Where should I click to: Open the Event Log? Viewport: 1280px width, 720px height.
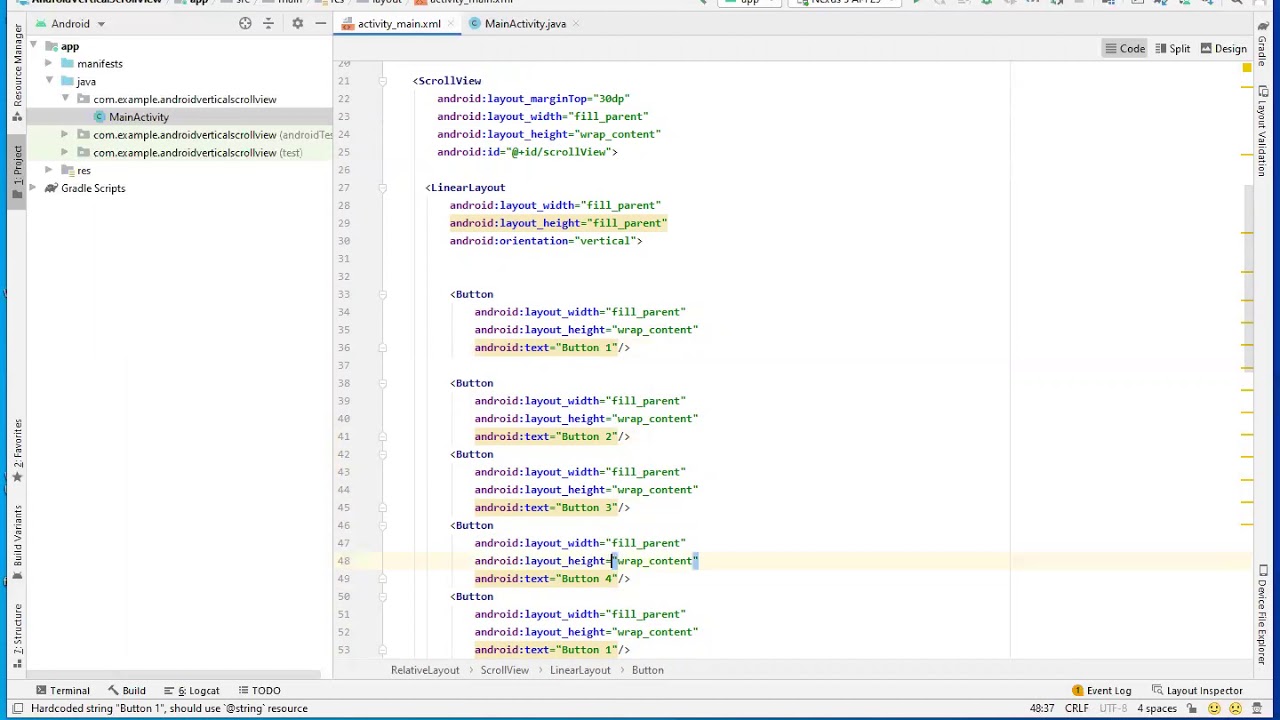point(1101,691)
